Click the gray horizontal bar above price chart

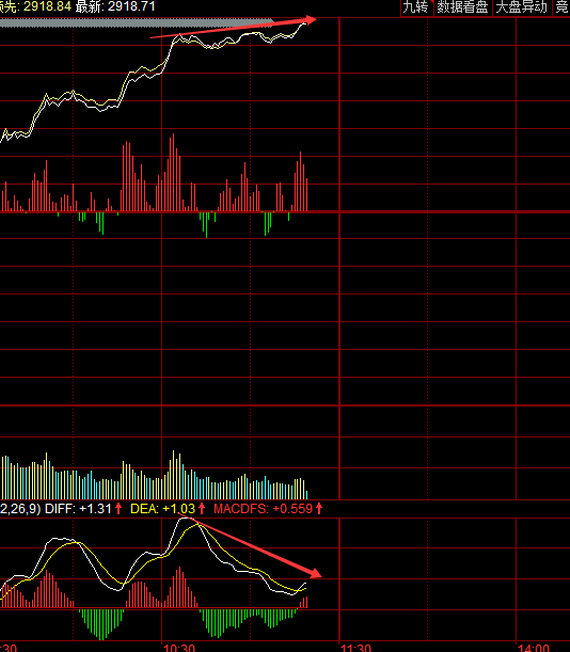(136, 23)
